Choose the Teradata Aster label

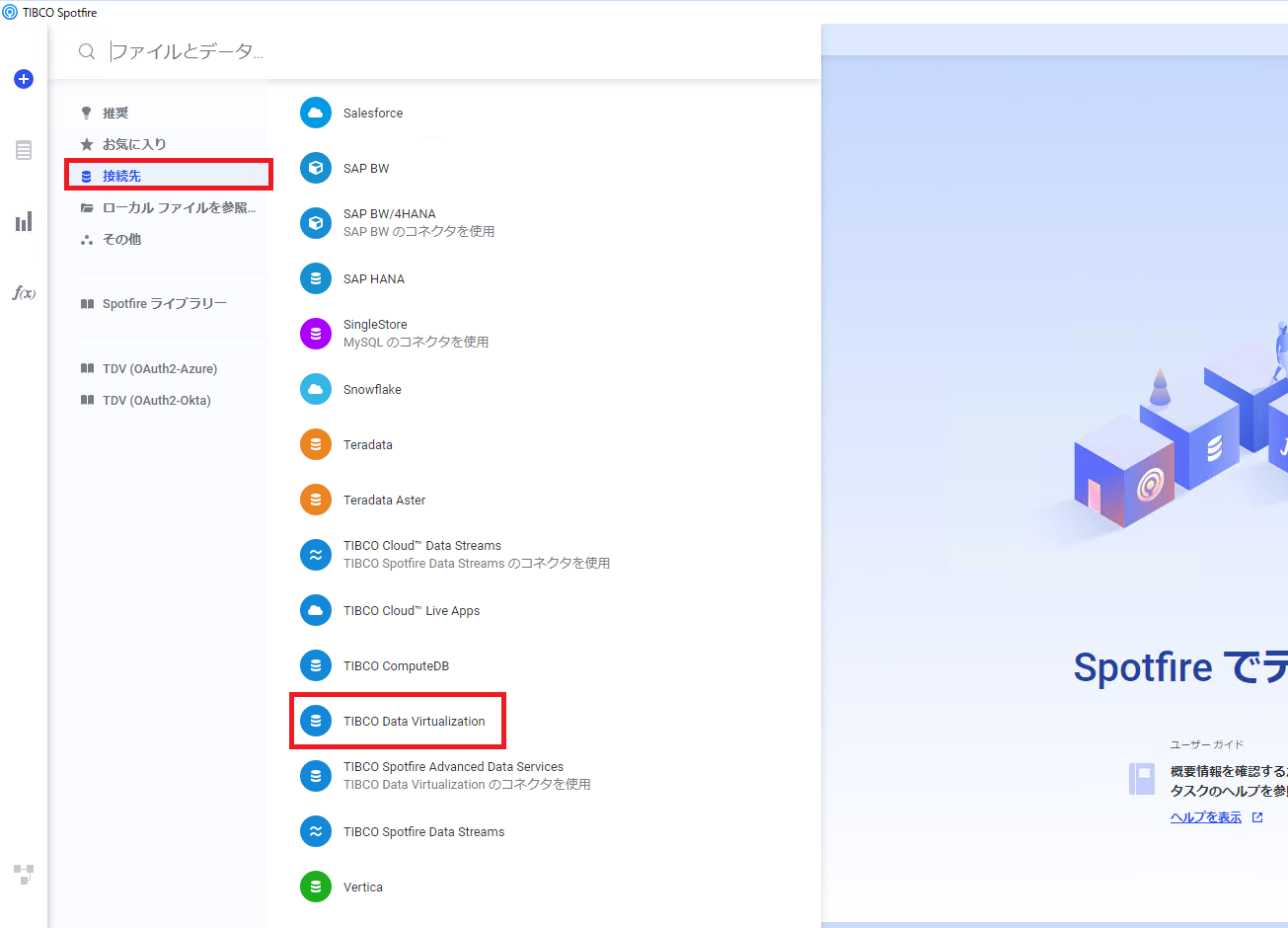(x=384, y=501)
